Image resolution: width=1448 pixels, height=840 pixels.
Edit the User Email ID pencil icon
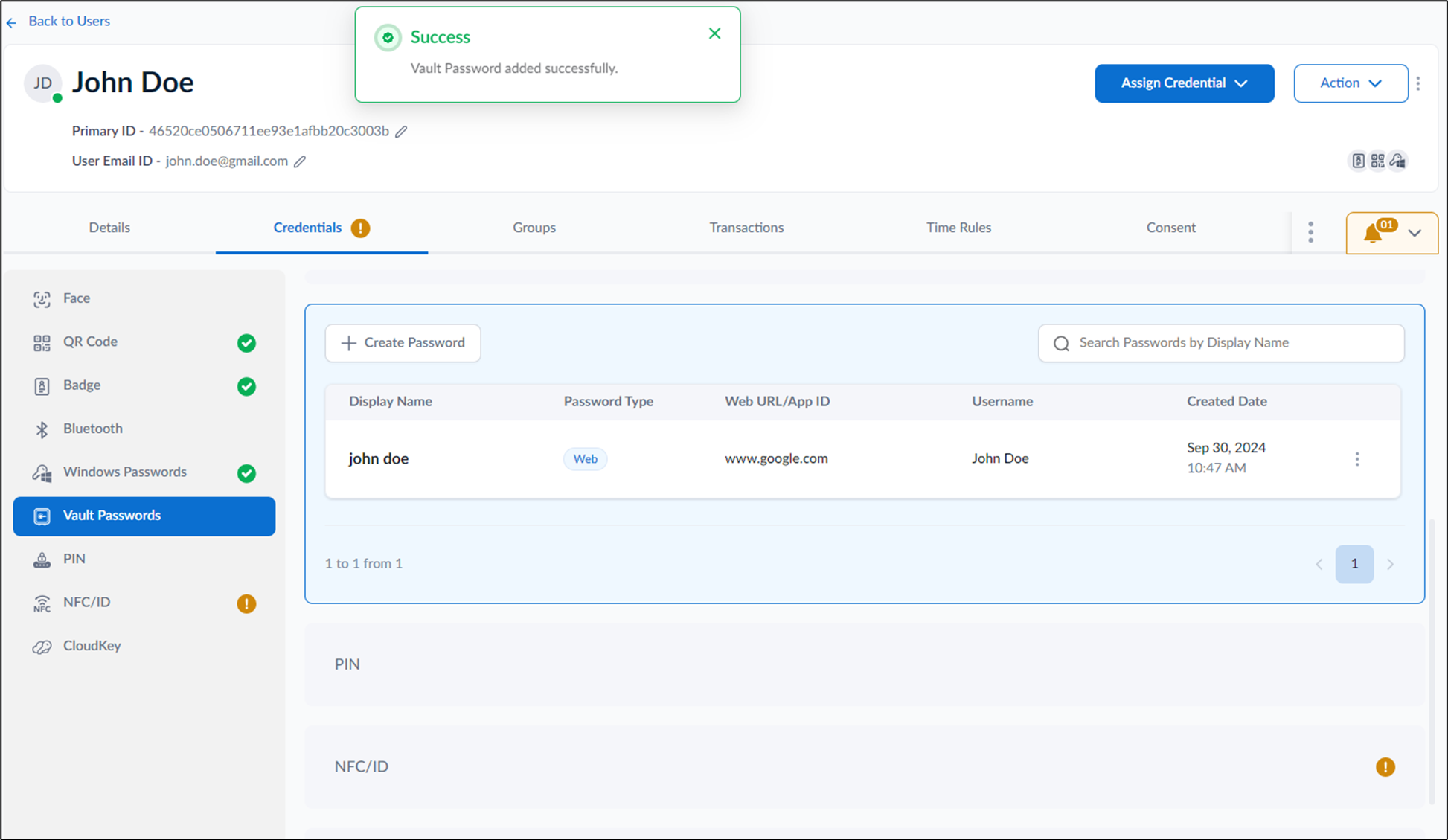(300, 161)
